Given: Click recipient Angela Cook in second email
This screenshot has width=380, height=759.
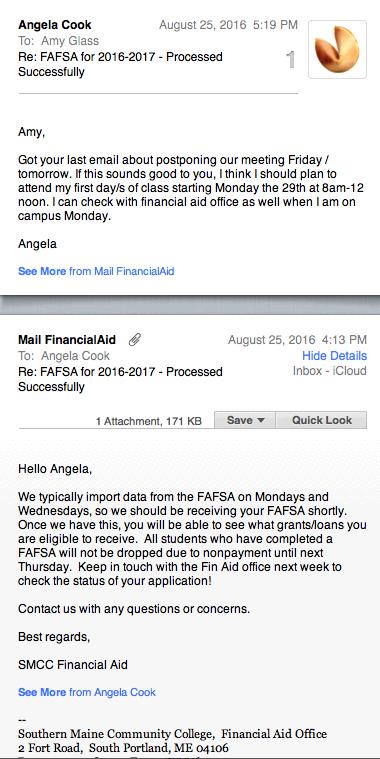Looking at the screenshot, I should [x=75, y=356].
